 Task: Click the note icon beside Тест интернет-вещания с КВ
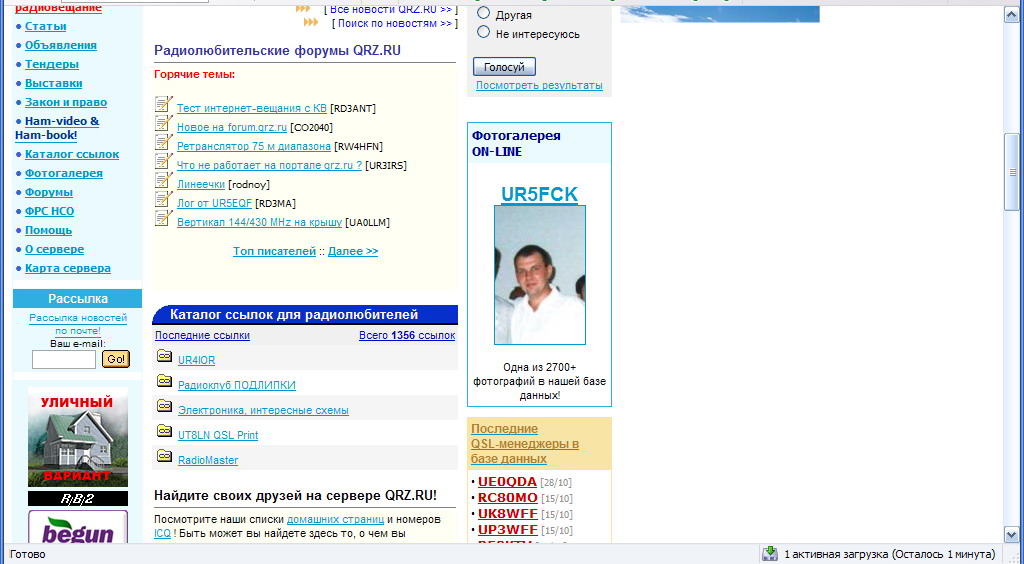pyautogui.click(x=164, y=104)
